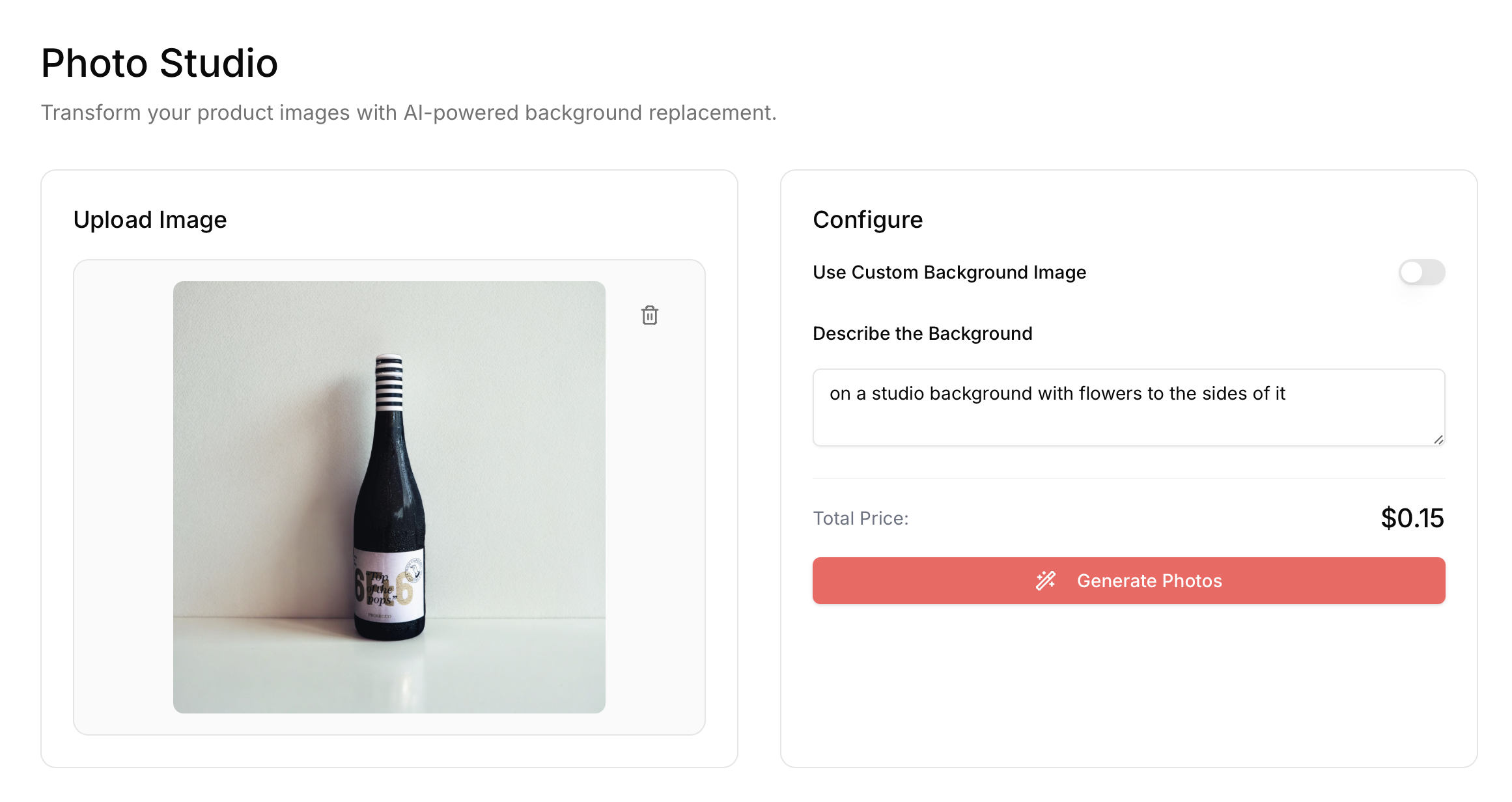
Task: Click the Configure heading
Action: 867,220
